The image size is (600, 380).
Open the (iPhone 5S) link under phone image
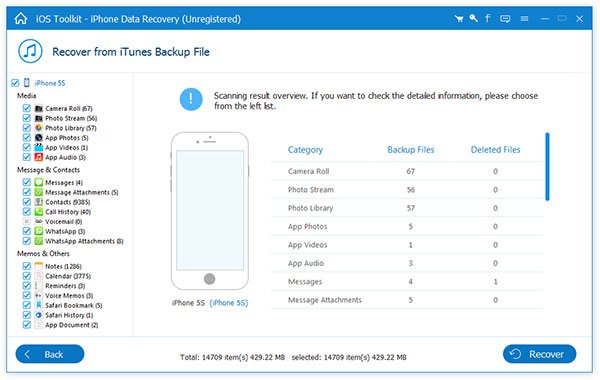click(x=229, y=303)
